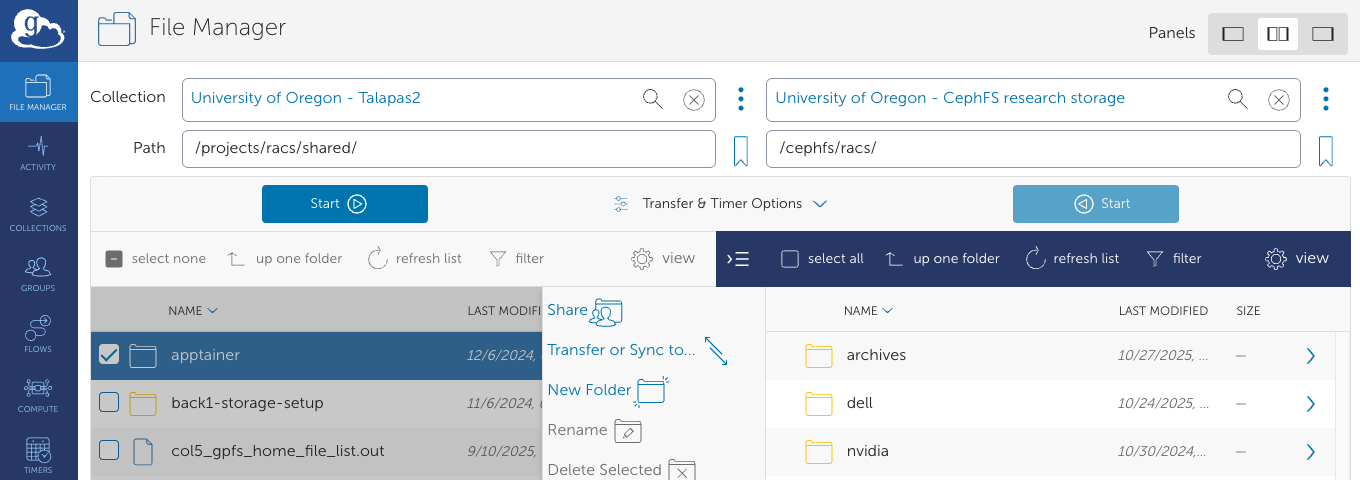
Task: Start transfer from right panel
Action: pos(1096,204)
